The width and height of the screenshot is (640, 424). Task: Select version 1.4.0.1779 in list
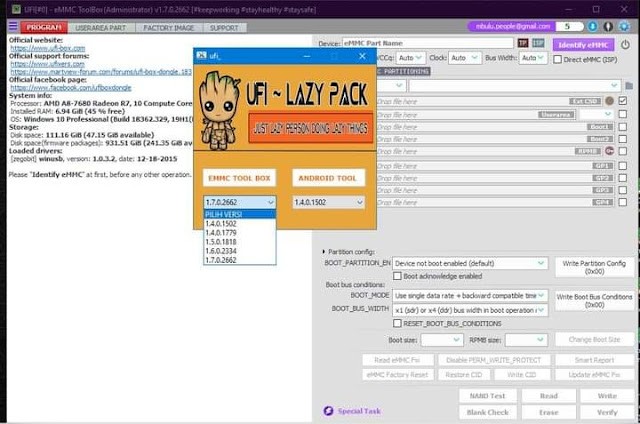click(x=240, y=233)
